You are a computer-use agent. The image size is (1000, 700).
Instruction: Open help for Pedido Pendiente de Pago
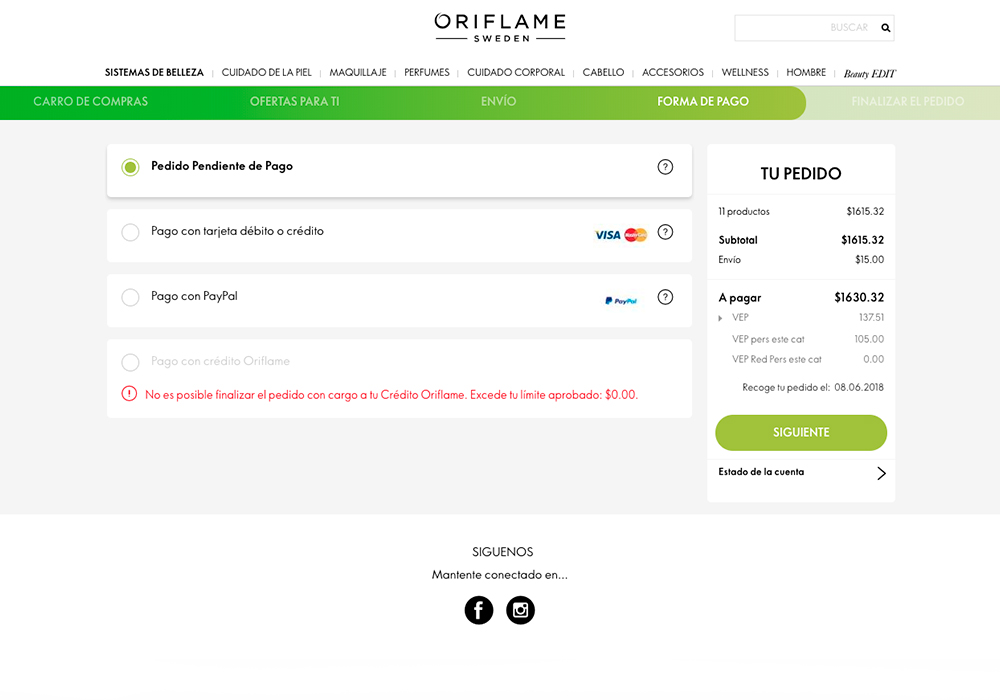(x=665, y=167)
